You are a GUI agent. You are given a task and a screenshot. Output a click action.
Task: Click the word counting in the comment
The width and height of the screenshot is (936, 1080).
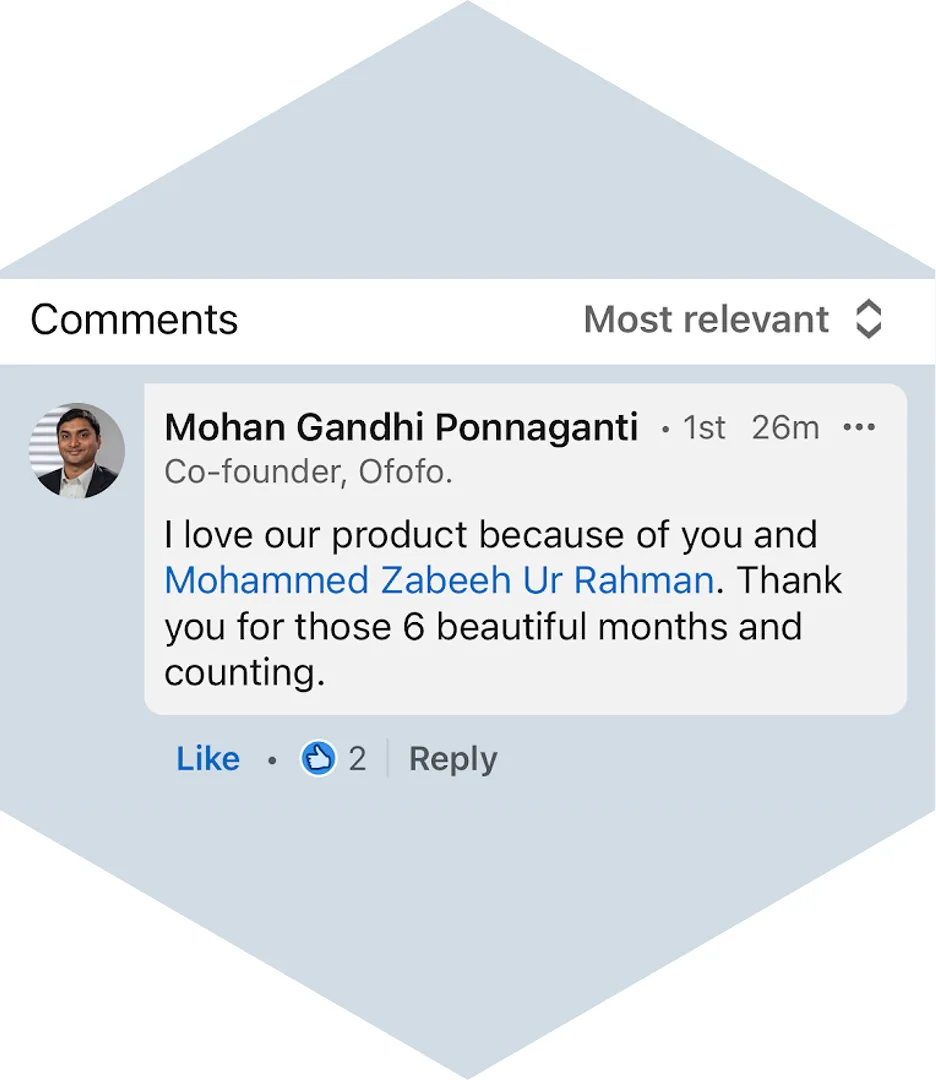(x=244, y=673)
